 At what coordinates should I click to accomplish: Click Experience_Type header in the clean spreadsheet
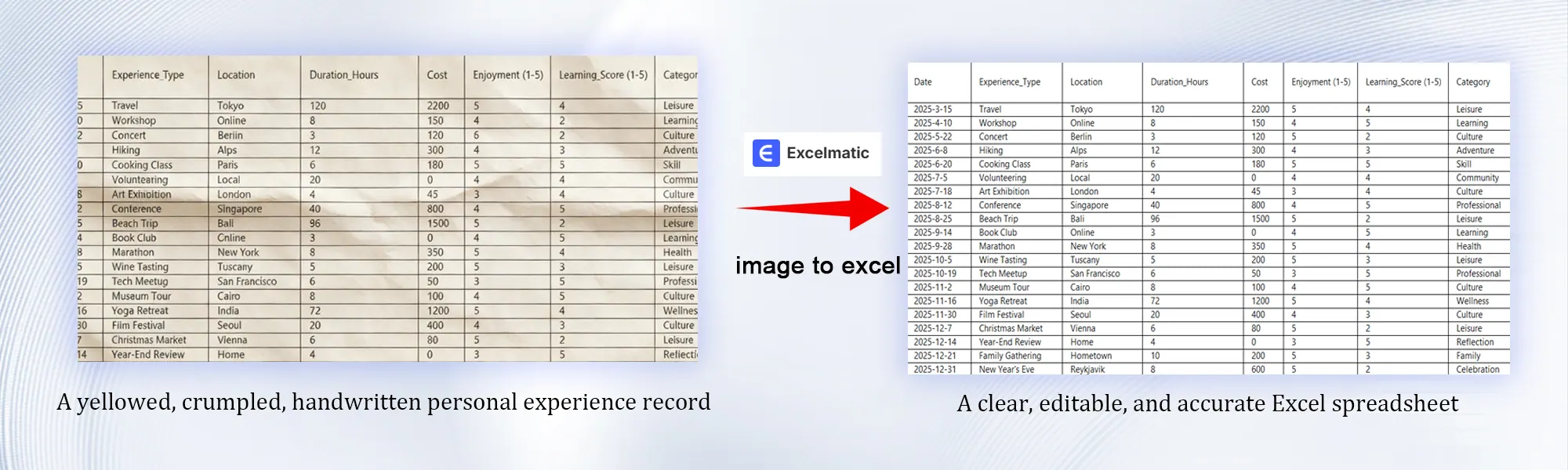pyautogui.click(x=1009, y=82)
